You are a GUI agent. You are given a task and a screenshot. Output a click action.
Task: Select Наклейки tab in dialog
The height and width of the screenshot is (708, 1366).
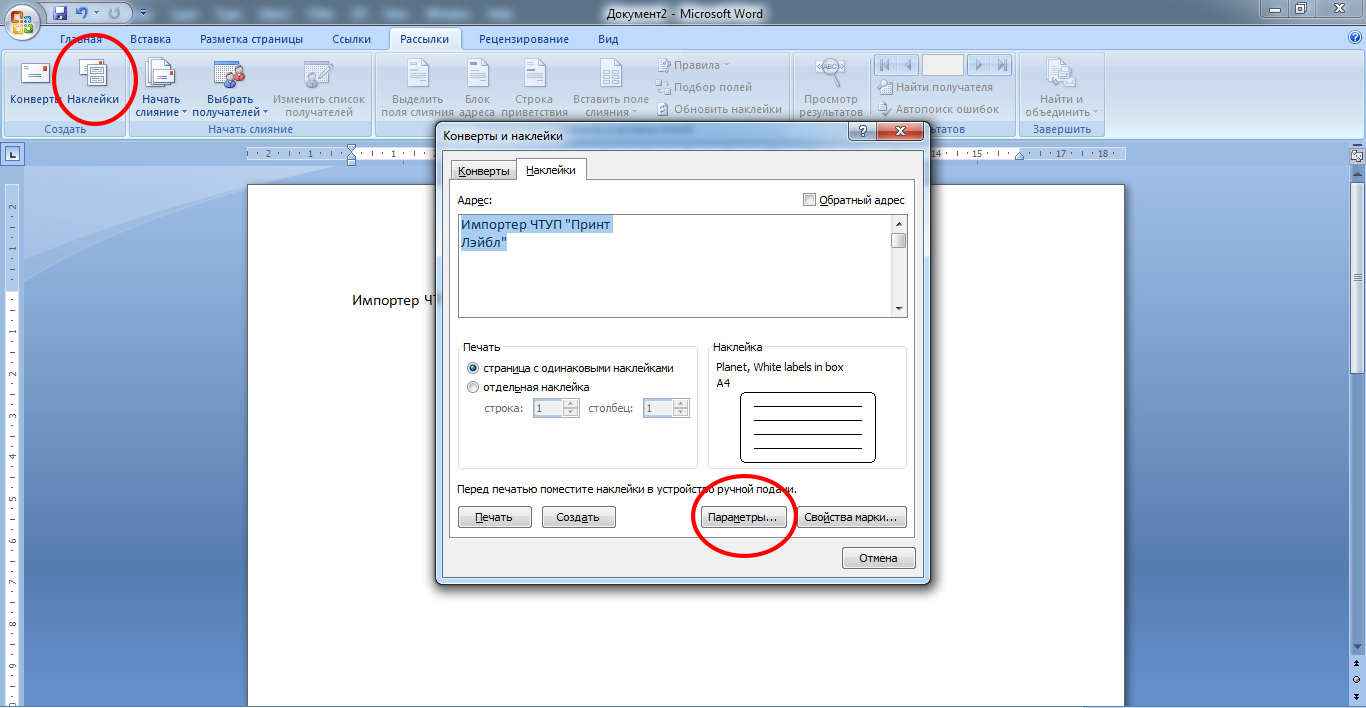pos(551,170)
